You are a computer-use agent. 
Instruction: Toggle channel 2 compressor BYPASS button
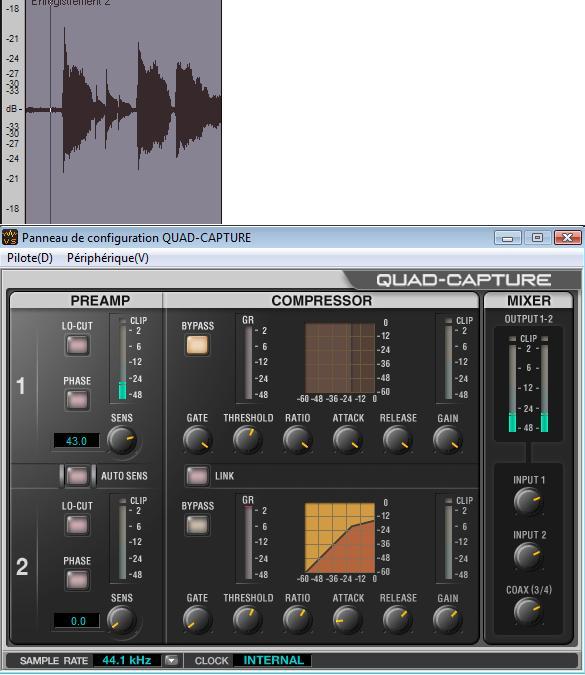pos(197,525)
